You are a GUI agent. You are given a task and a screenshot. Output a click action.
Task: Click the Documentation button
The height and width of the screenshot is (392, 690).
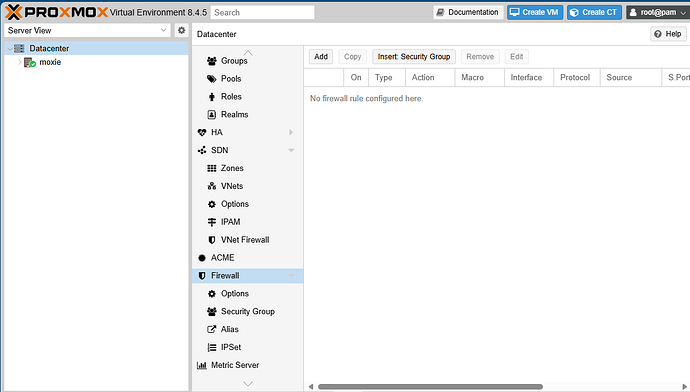coord(468,12)
